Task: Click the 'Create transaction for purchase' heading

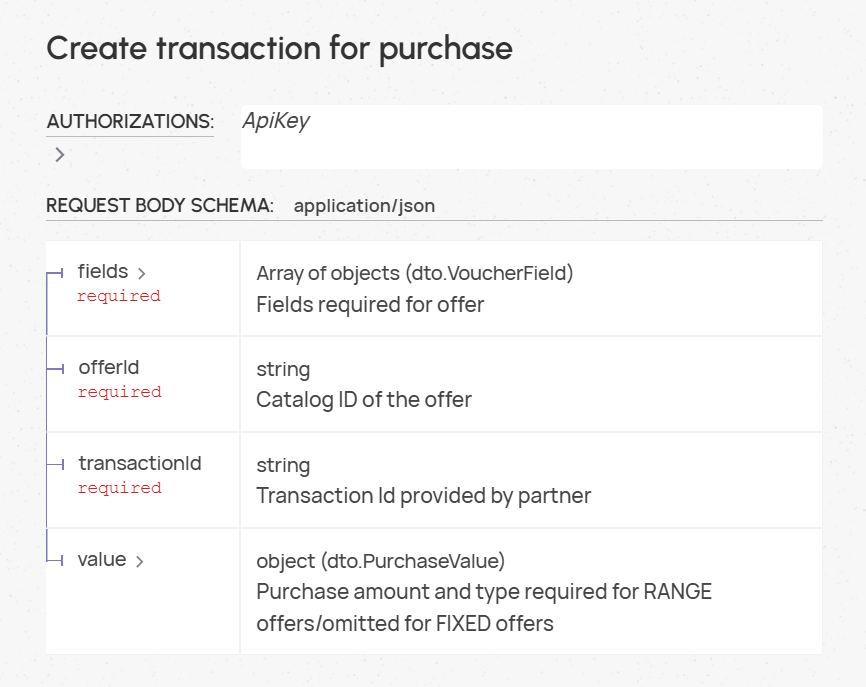Action: (279, 49)
